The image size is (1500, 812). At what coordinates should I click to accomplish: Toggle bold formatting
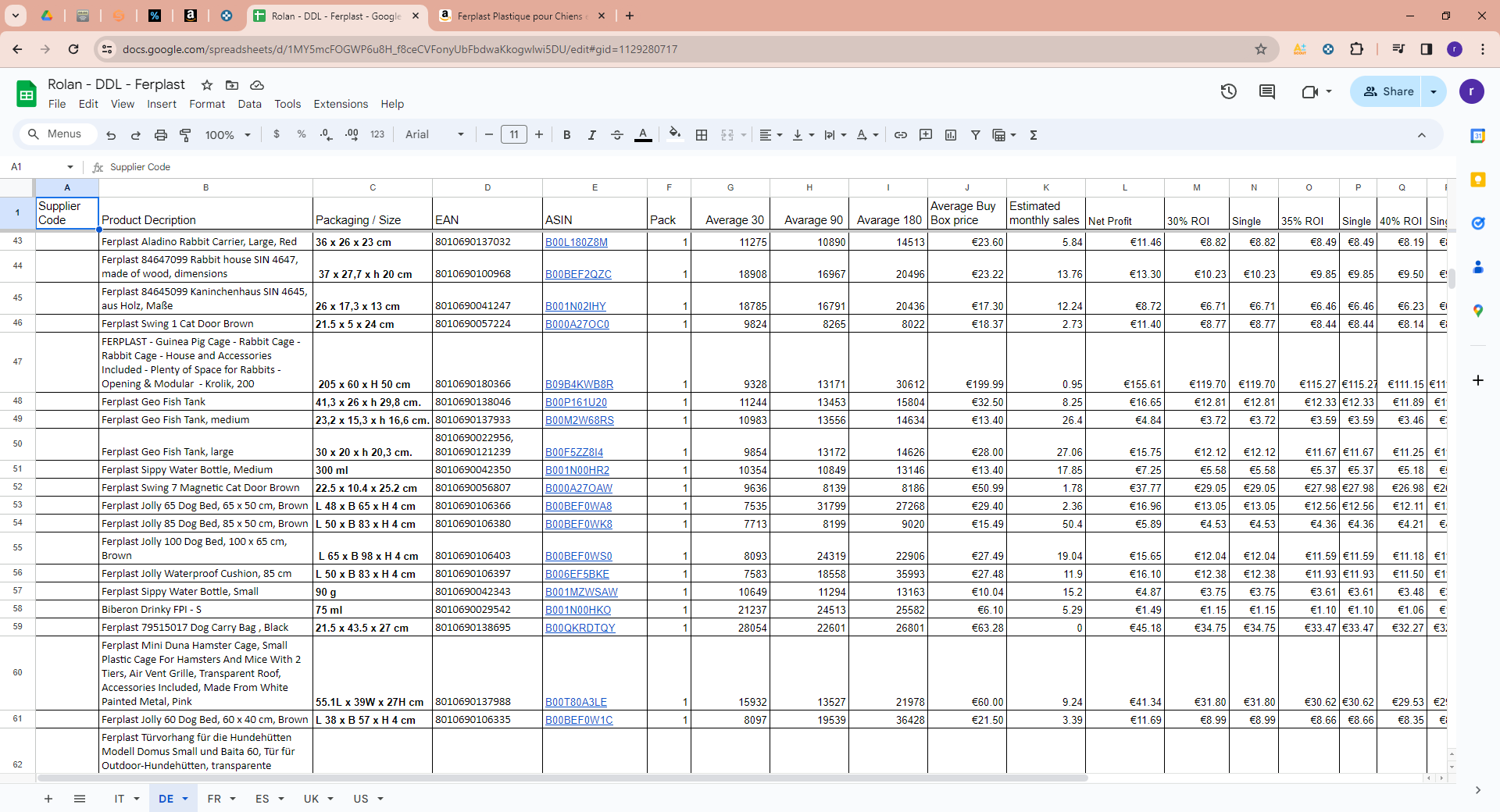566,135
